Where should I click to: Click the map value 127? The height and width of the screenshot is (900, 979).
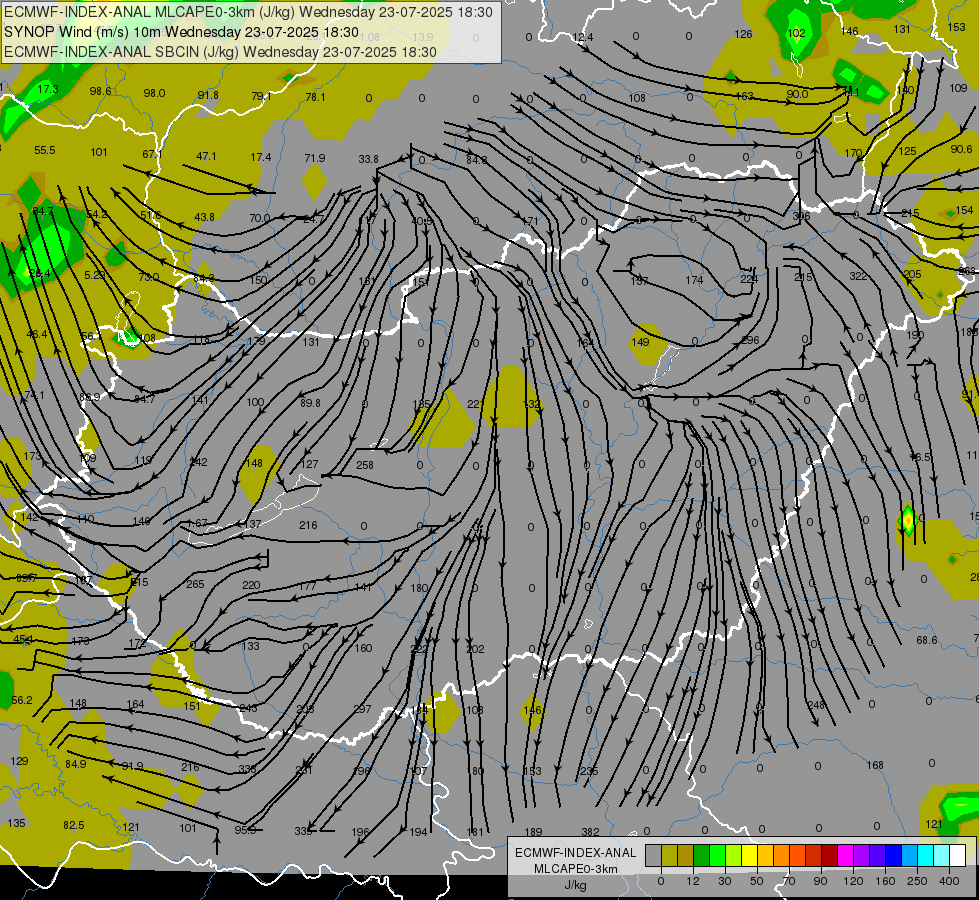click(309, 464)
